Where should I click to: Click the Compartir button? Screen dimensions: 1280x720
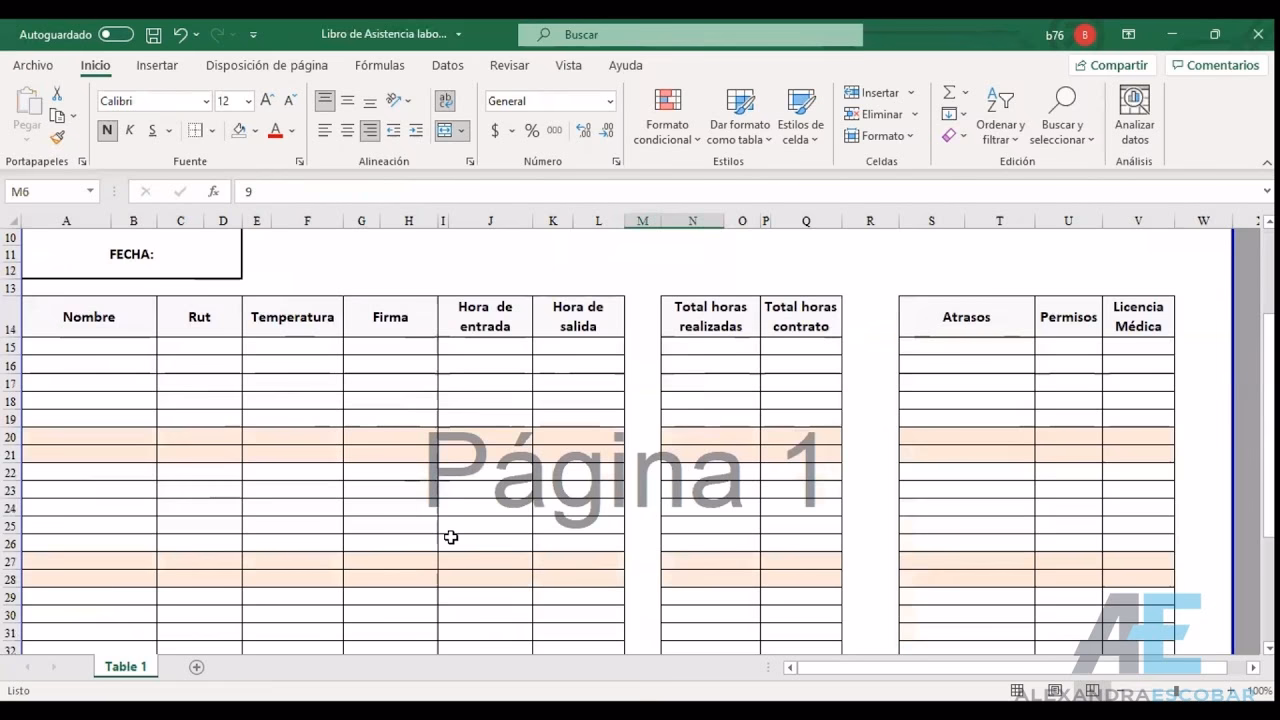[x=1111, y=66]
